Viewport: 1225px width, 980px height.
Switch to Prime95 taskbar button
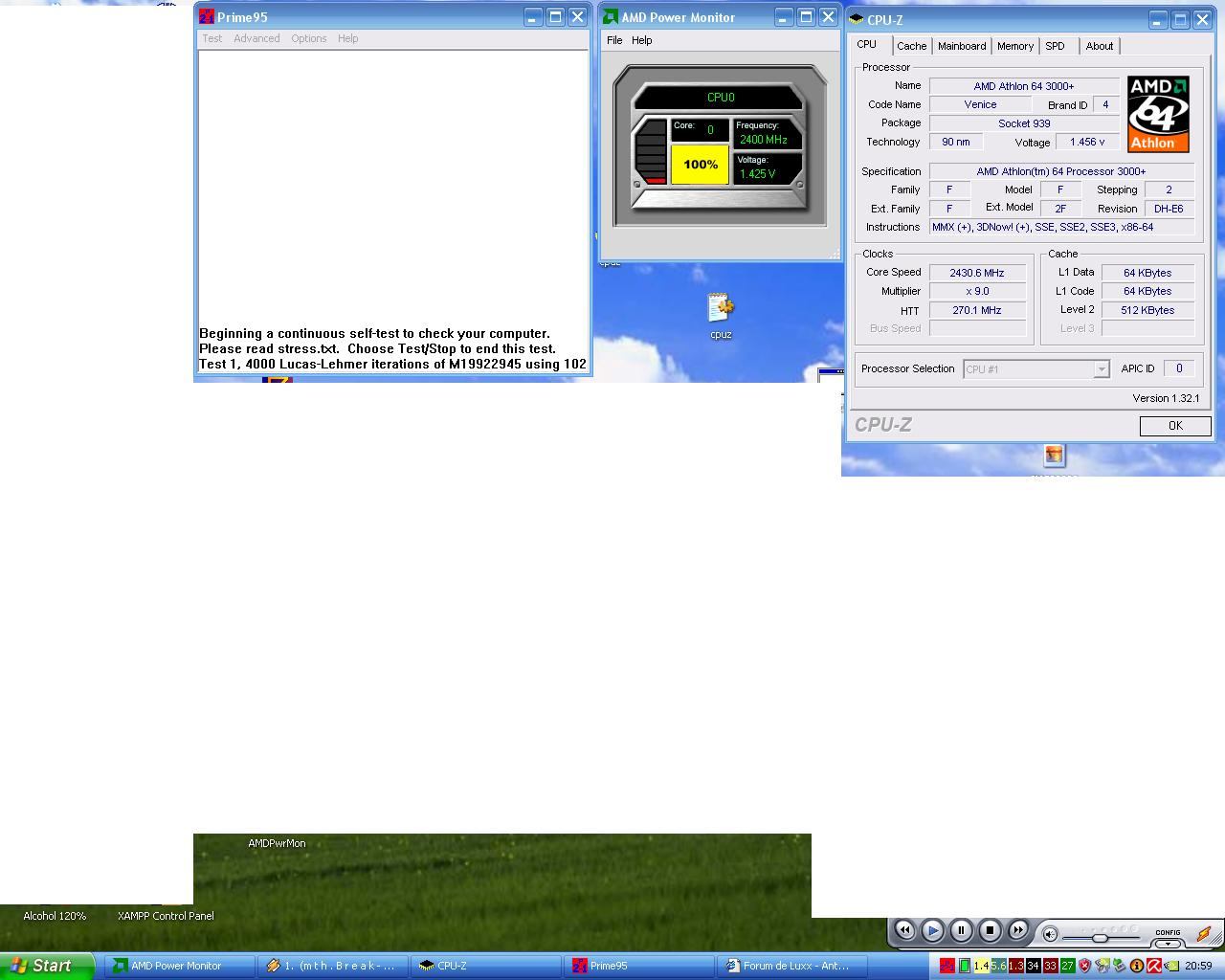[638, 966]
